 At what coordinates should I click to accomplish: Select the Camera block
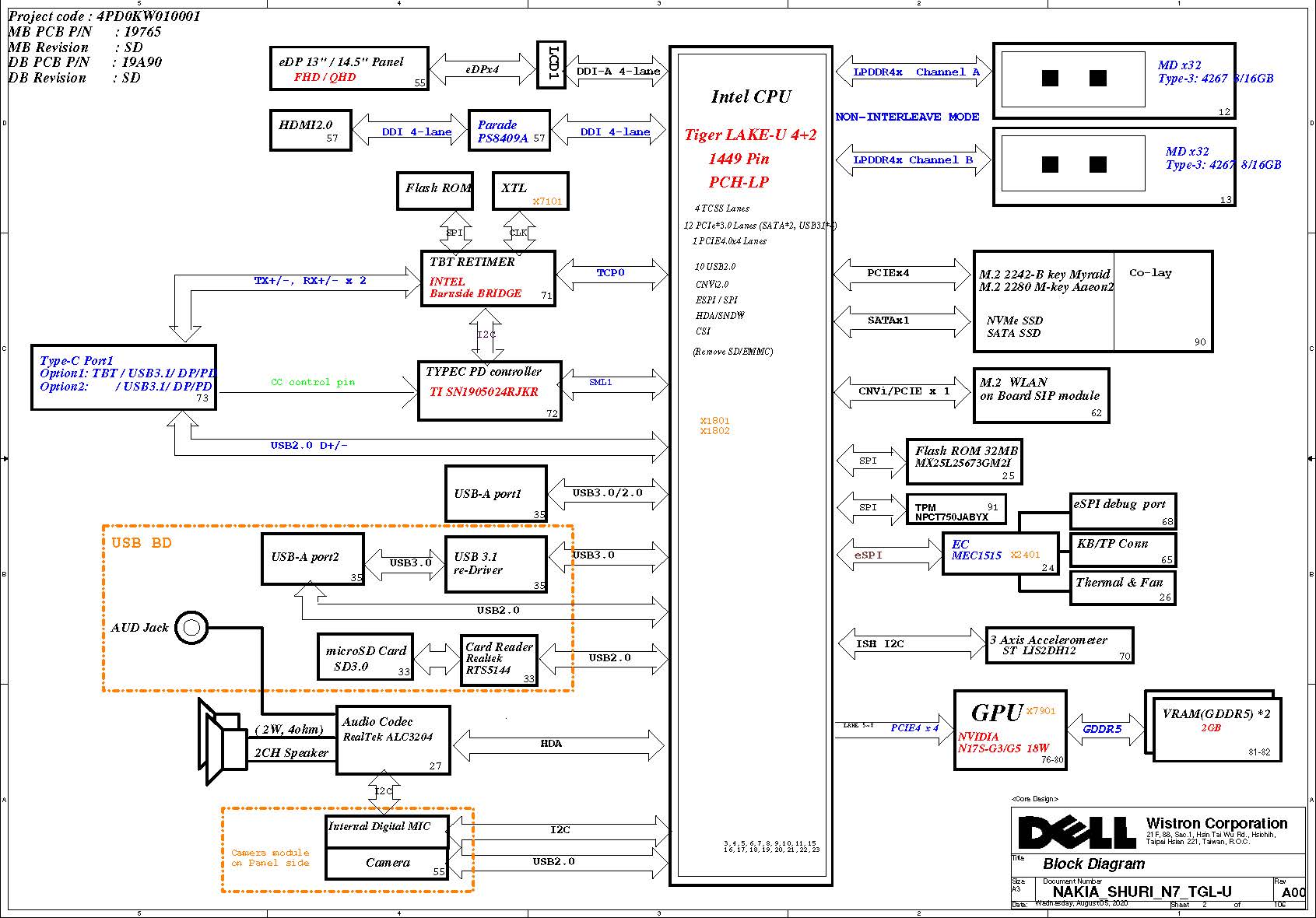(x=388, y=864)
